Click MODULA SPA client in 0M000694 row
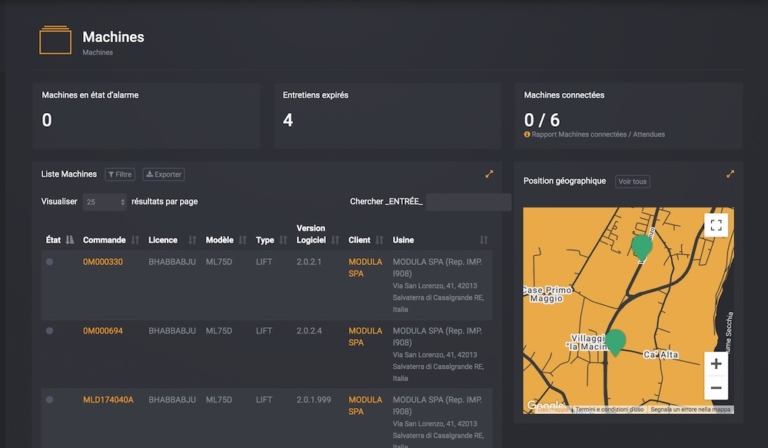Image resolution: width=768 pixels, height=448 pixels. pyautogui.click(x=365, y=337)
